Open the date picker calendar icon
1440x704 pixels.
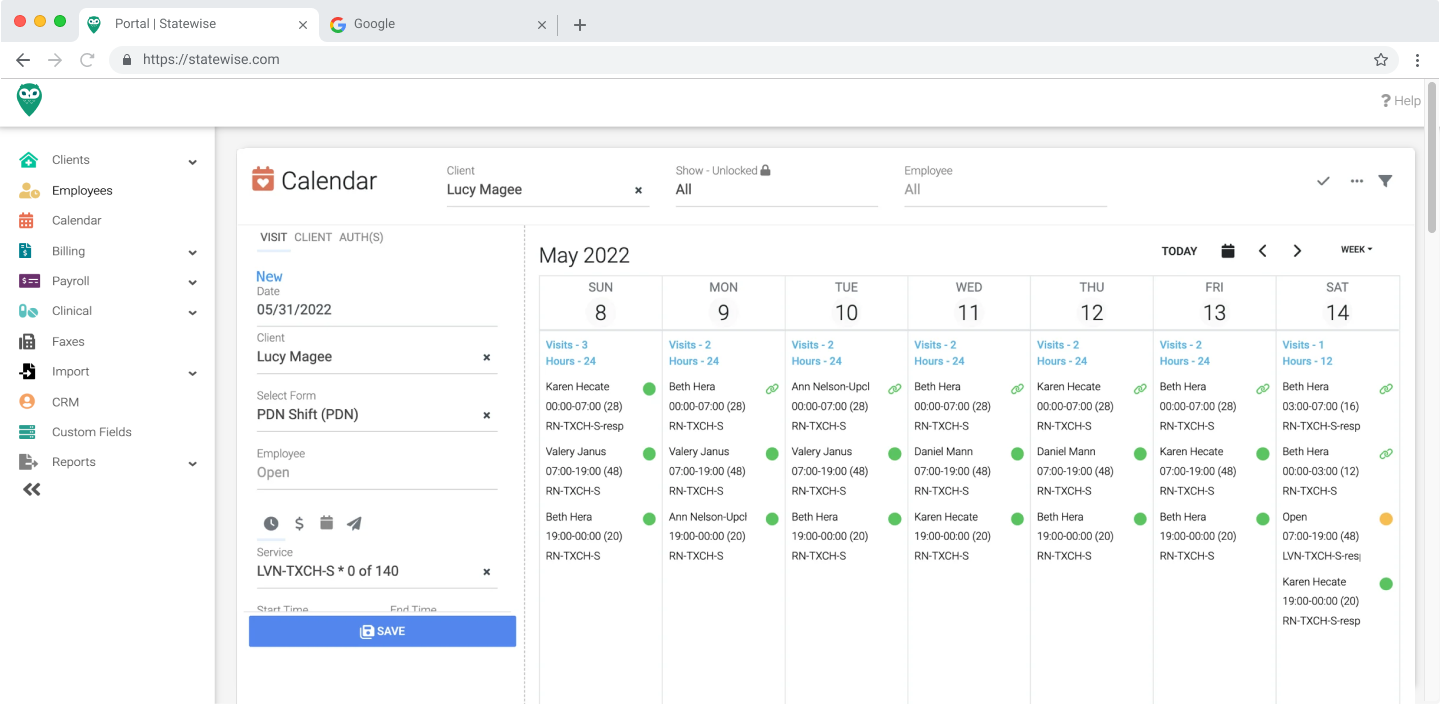pos(1228,250)
